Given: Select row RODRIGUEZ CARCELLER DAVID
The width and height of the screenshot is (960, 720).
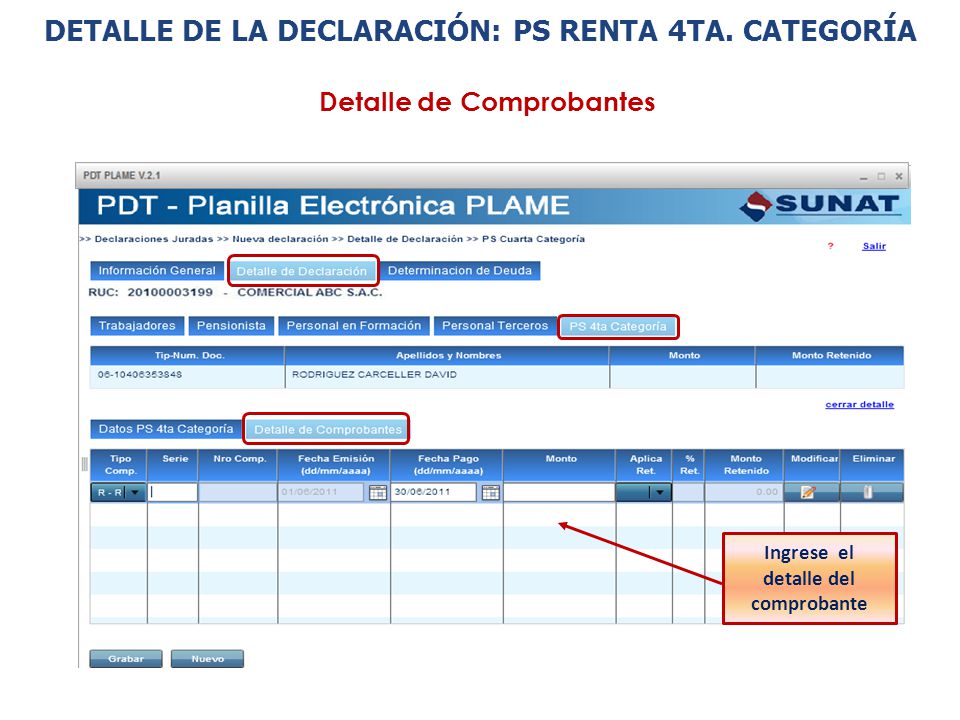Looking at the screenshot, I should tap(497, 375).
